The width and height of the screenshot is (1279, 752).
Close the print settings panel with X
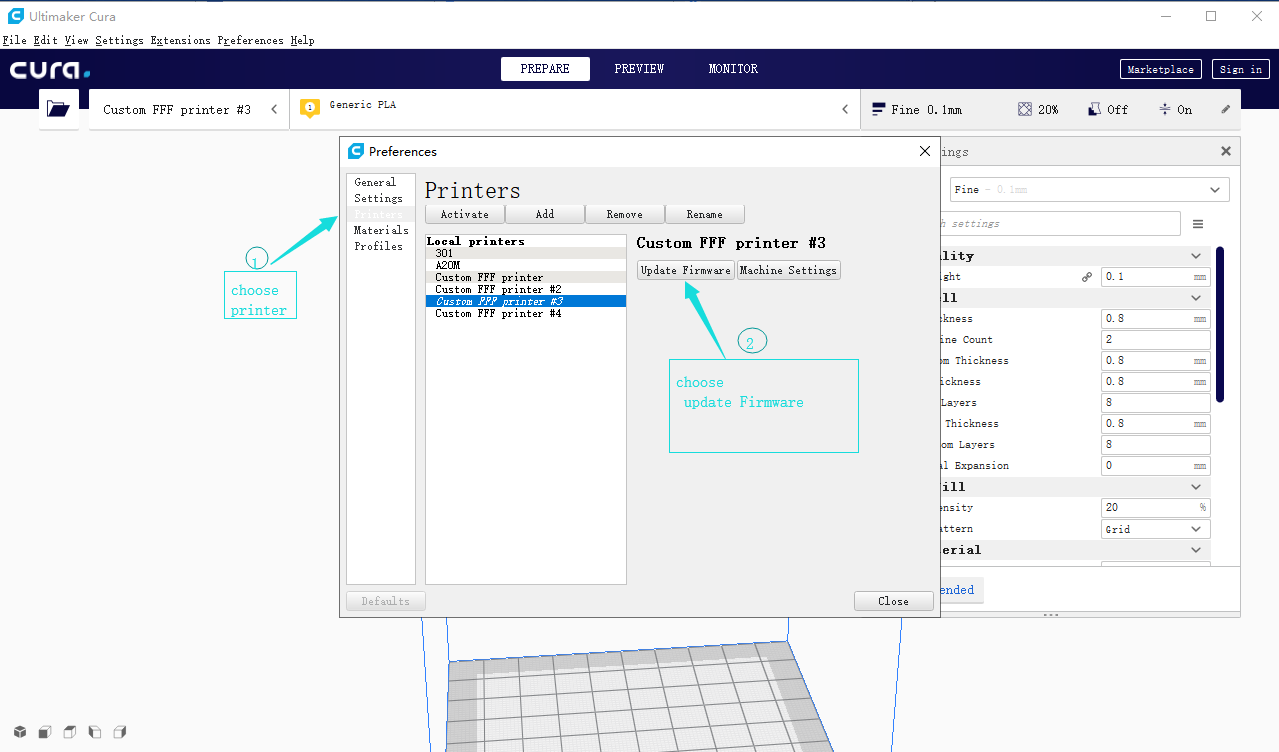pos(1225,151)
